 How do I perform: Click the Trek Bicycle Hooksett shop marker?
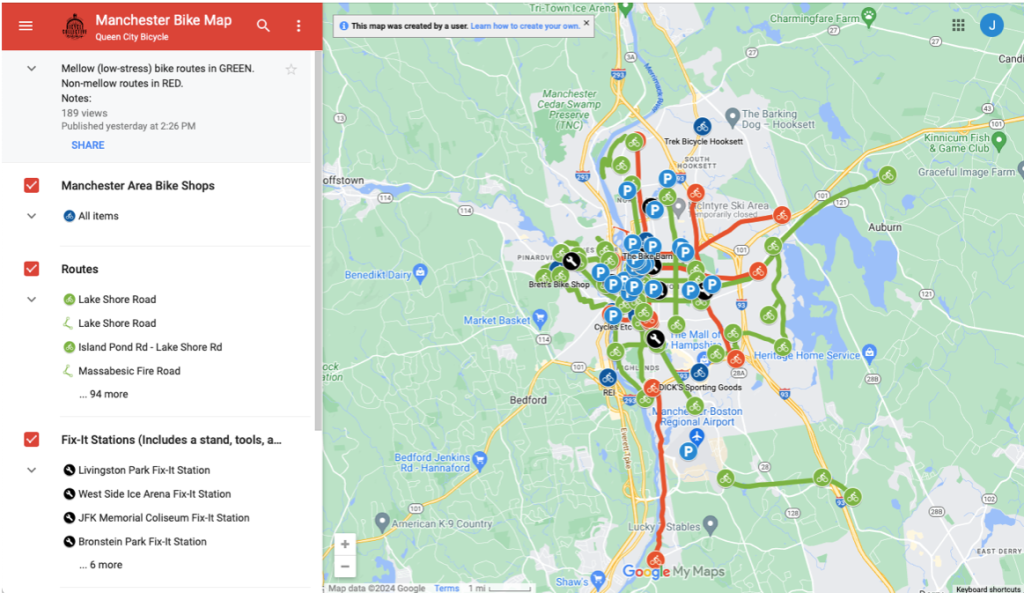pyautogui.click(x=702, y=126)
